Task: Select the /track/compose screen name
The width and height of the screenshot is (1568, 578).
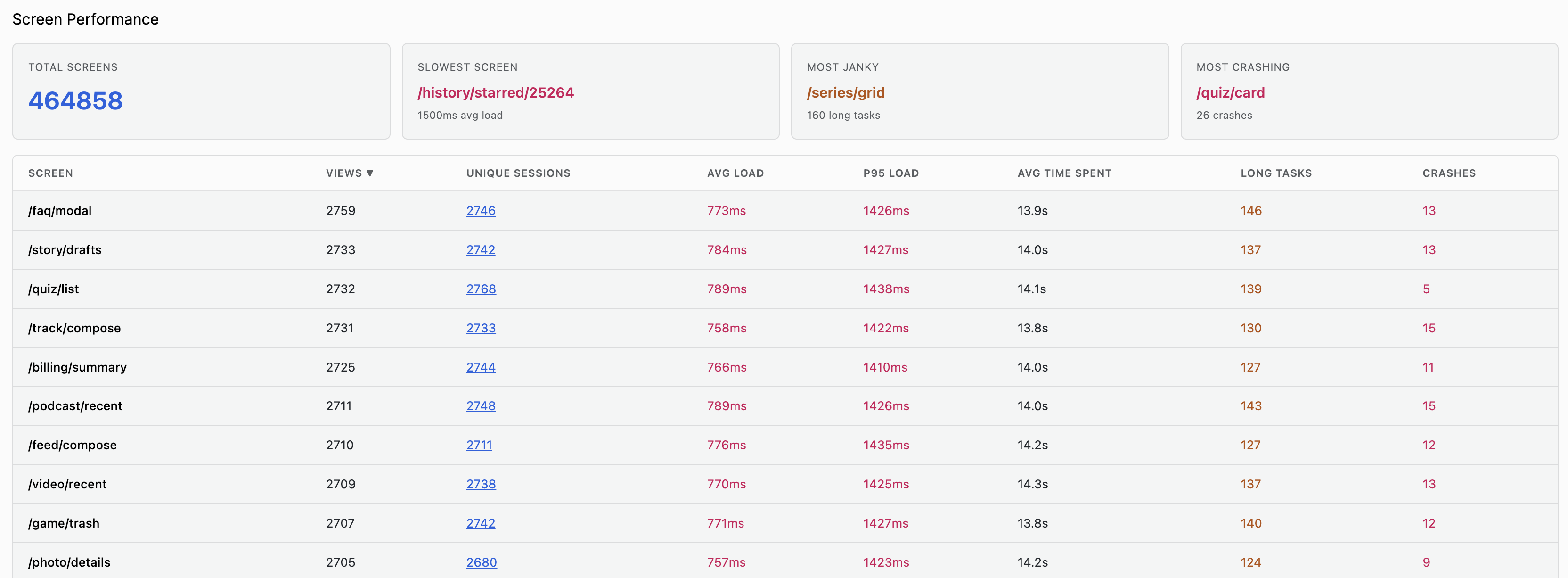Action: 74,328
